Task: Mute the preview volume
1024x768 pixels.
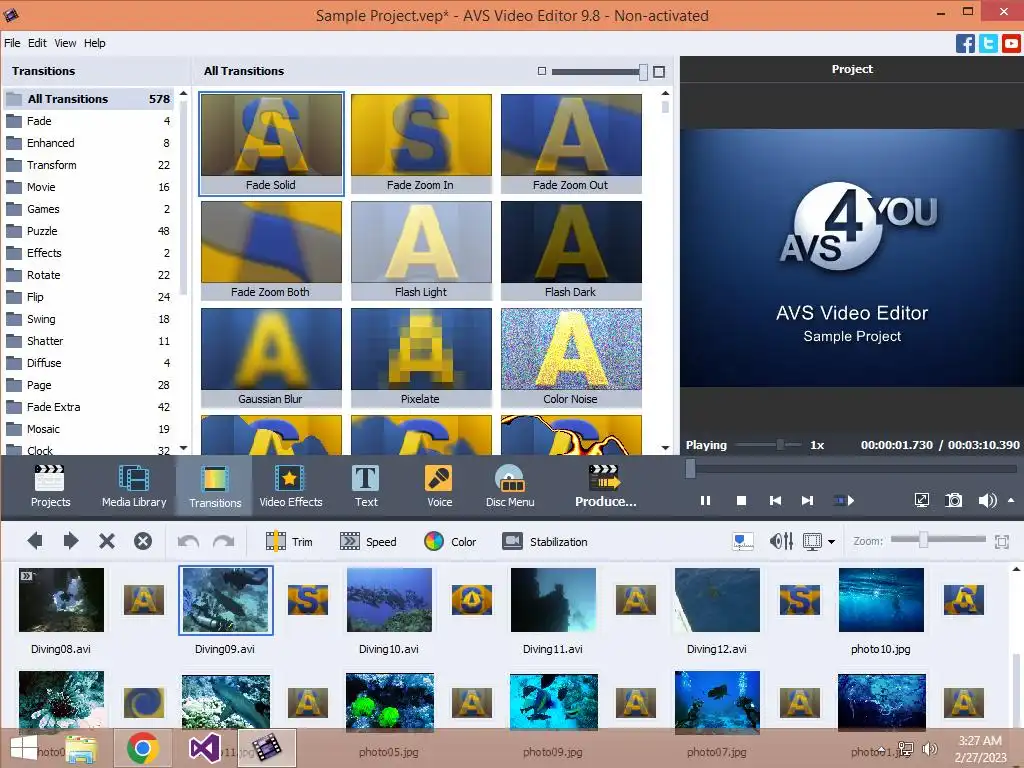Action: pyautogui.click(x=987, y=500)
